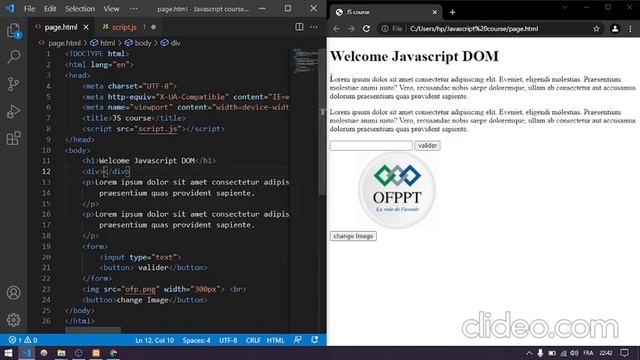Split the editor to the right

(x=299, y=27)
